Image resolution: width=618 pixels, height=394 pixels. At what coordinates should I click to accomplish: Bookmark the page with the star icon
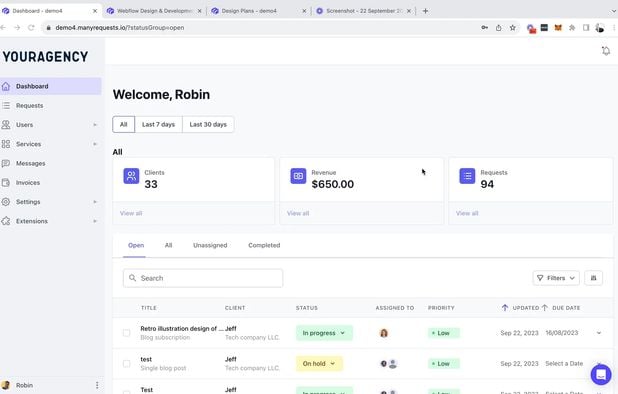[x=512, y=28]
